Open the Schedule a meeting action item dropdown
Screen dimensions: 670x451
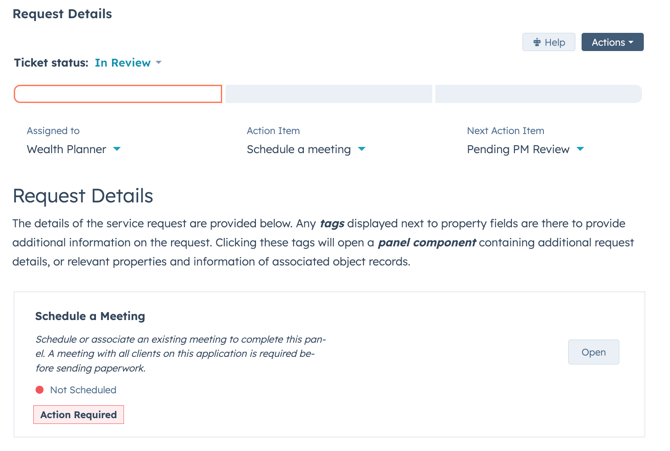point(299,149)
